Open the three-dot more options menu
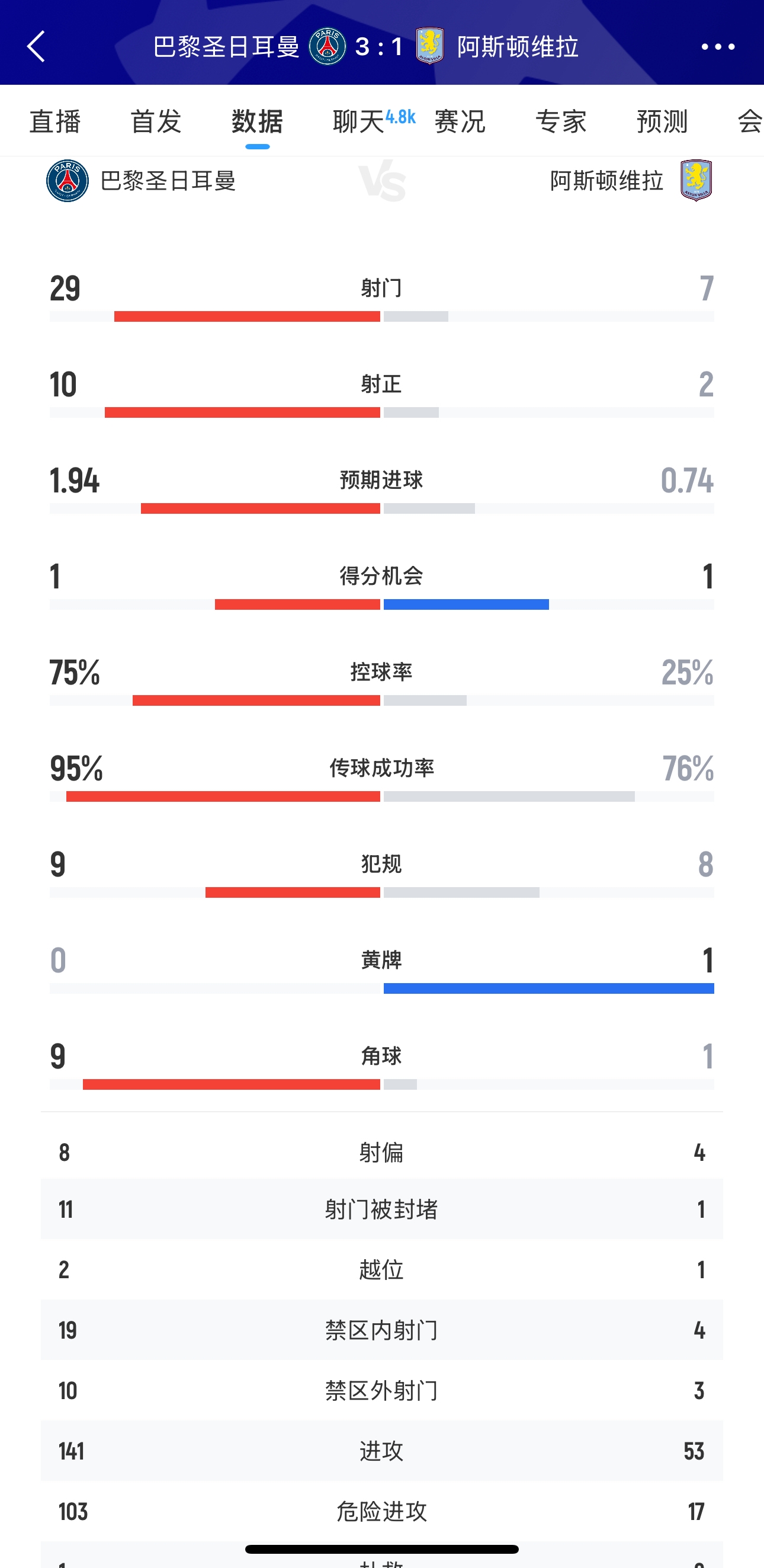 click(x=718, y=46)
